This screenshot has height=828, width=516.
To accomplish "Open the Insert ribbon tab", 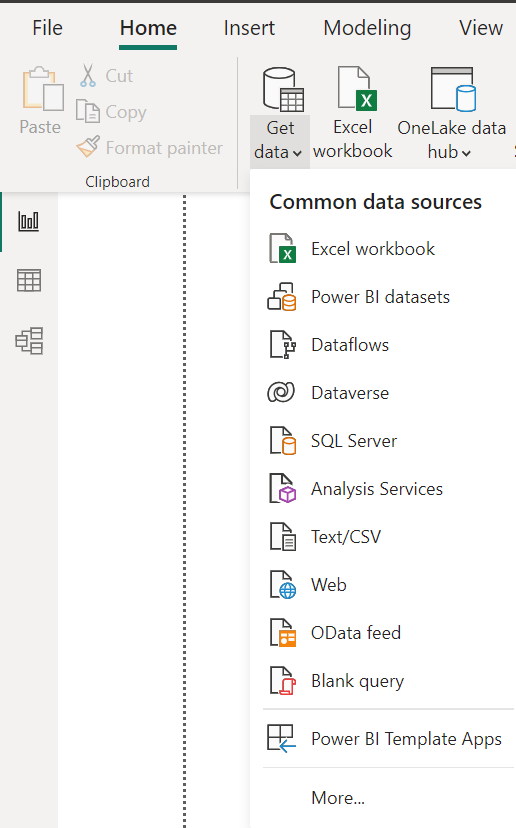I will pyautogui.click(x=249, y=28).
